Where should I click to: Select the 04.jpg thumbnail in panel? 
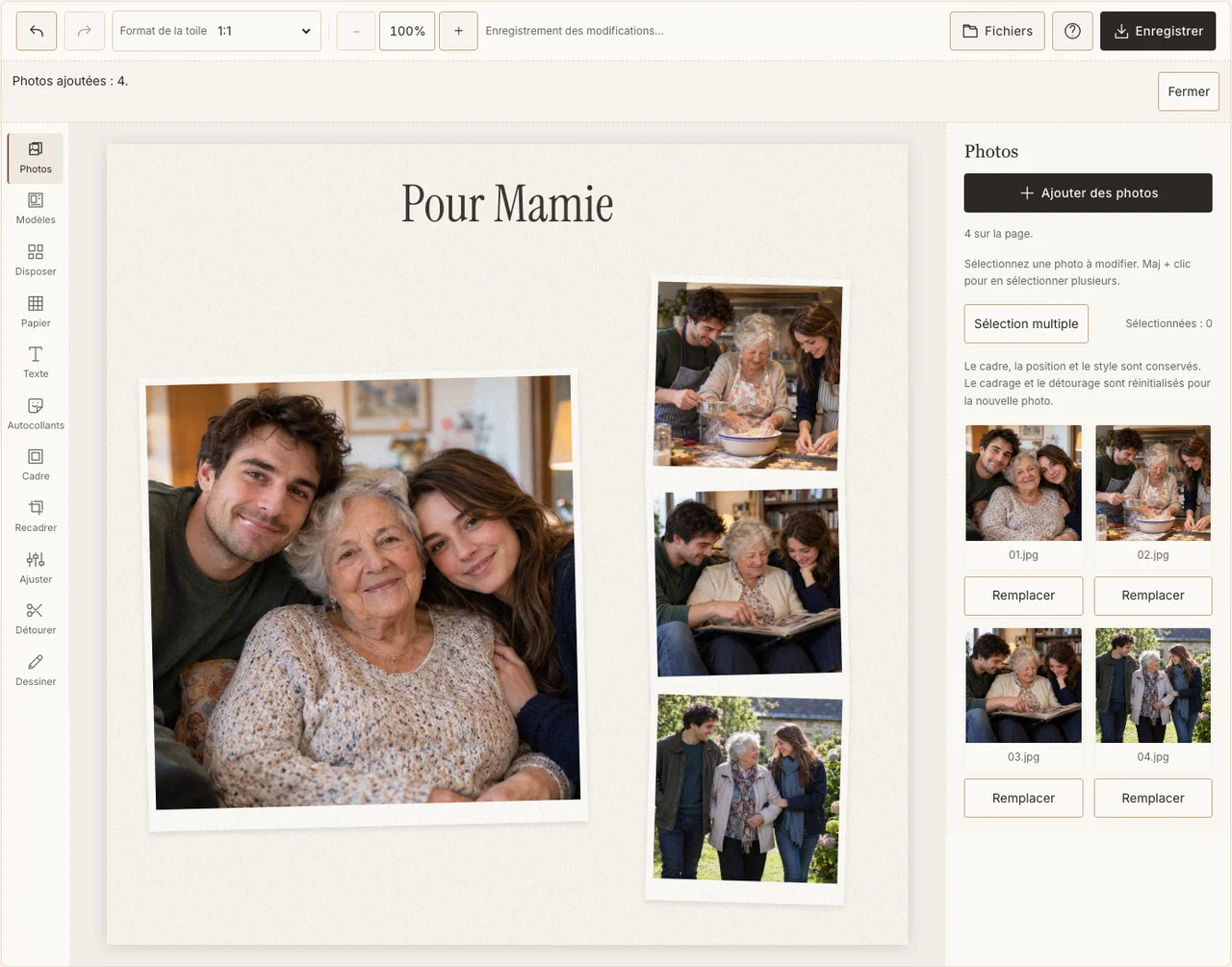(x=1153, y=685)
